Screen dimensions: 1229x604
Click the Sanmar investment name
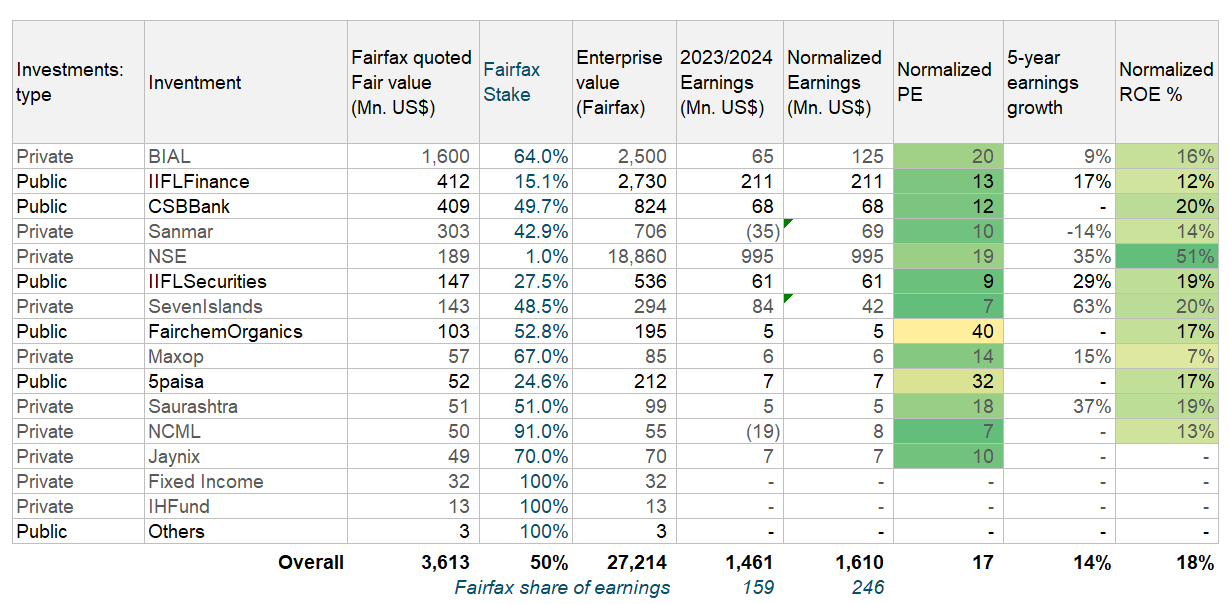(245, 231)
